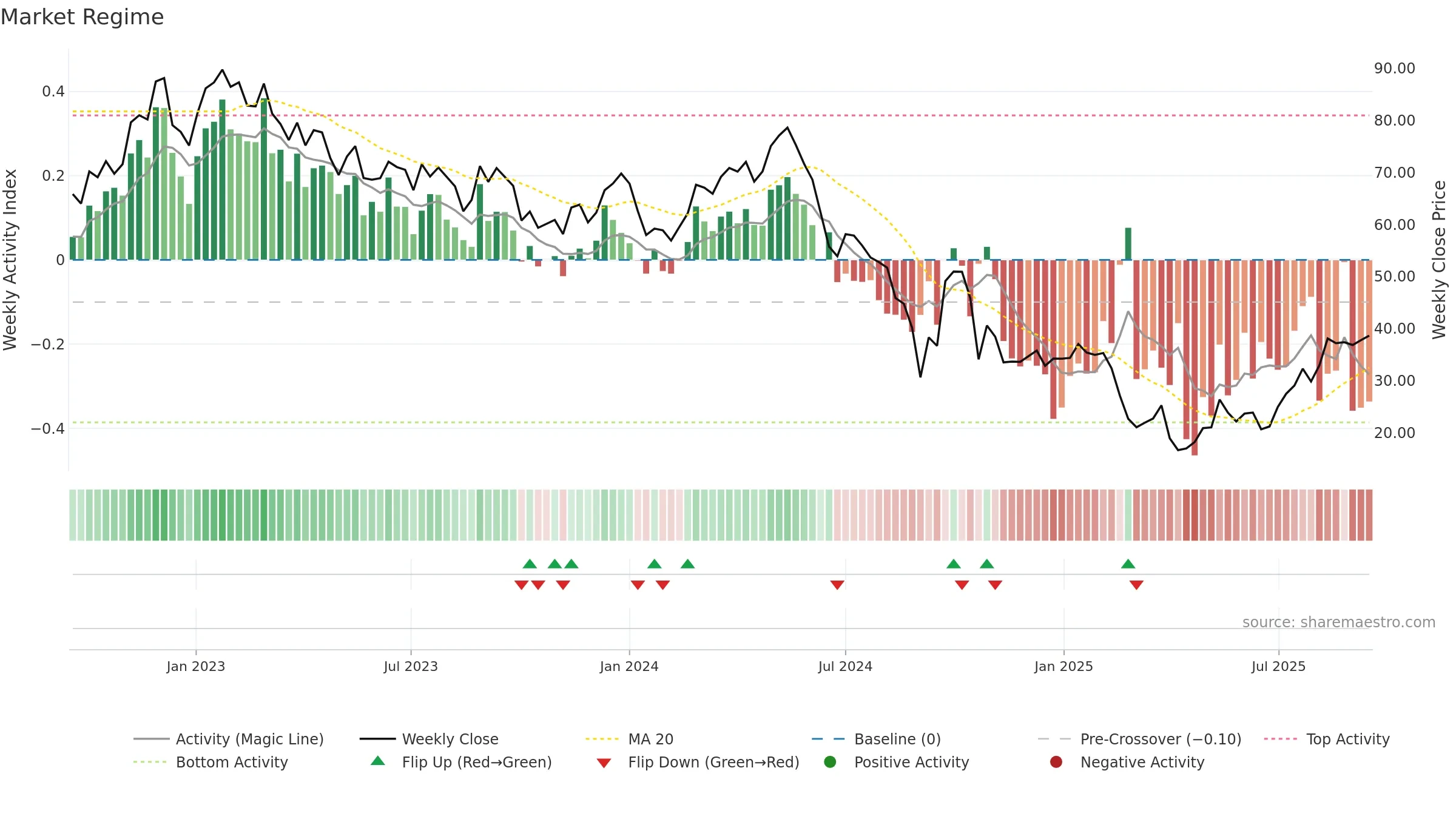Click the Positive Activity legend label

point(911,762)
